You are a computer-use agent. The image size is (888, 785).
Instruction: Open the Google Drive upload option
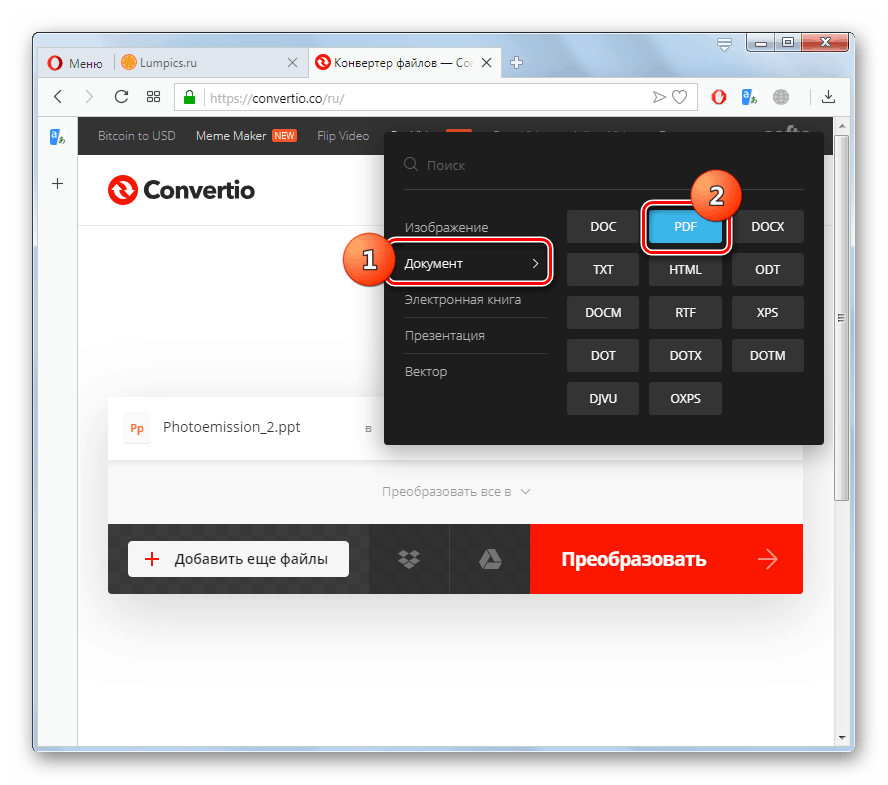pyautogui.click(x=489, y=558)
